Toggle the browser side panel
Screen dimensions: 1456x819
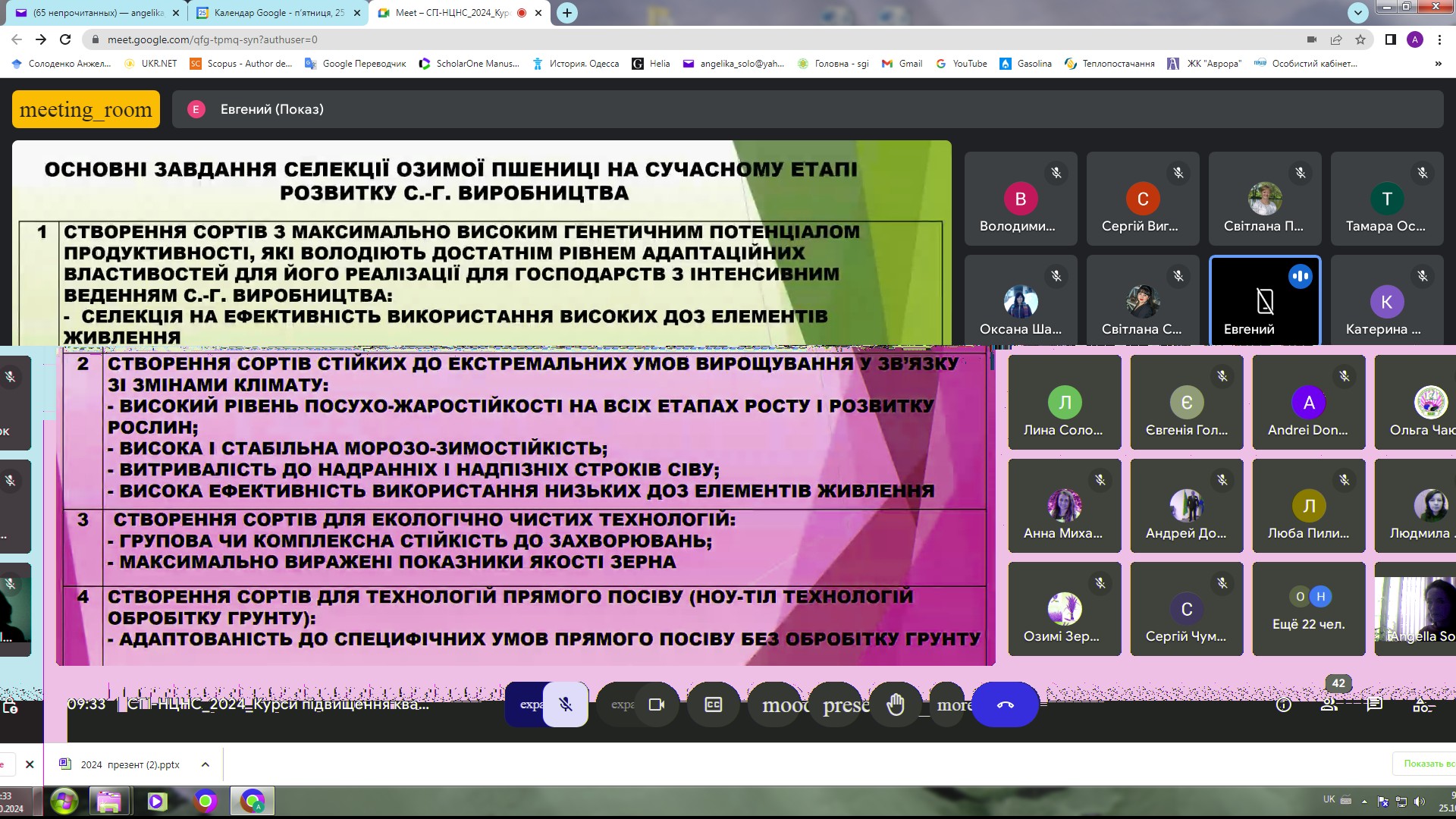click(1391, 39)
